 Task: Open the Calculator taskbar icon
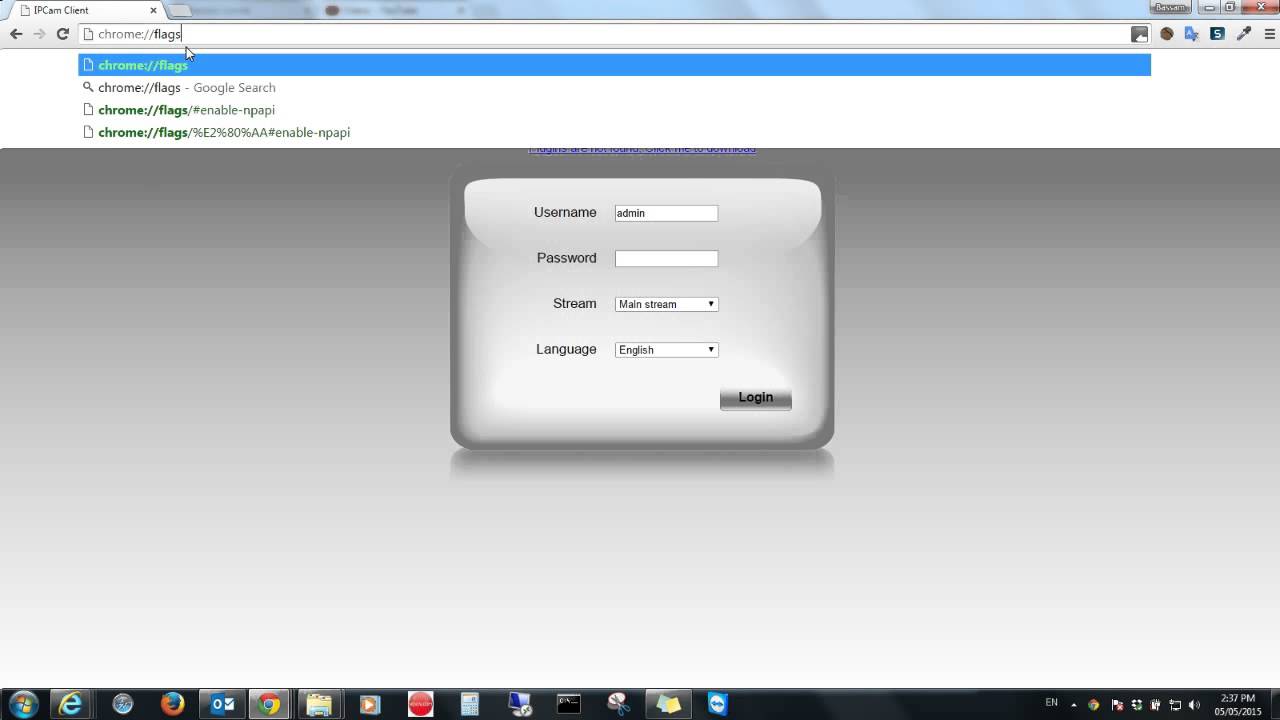(x=469, y=704)
